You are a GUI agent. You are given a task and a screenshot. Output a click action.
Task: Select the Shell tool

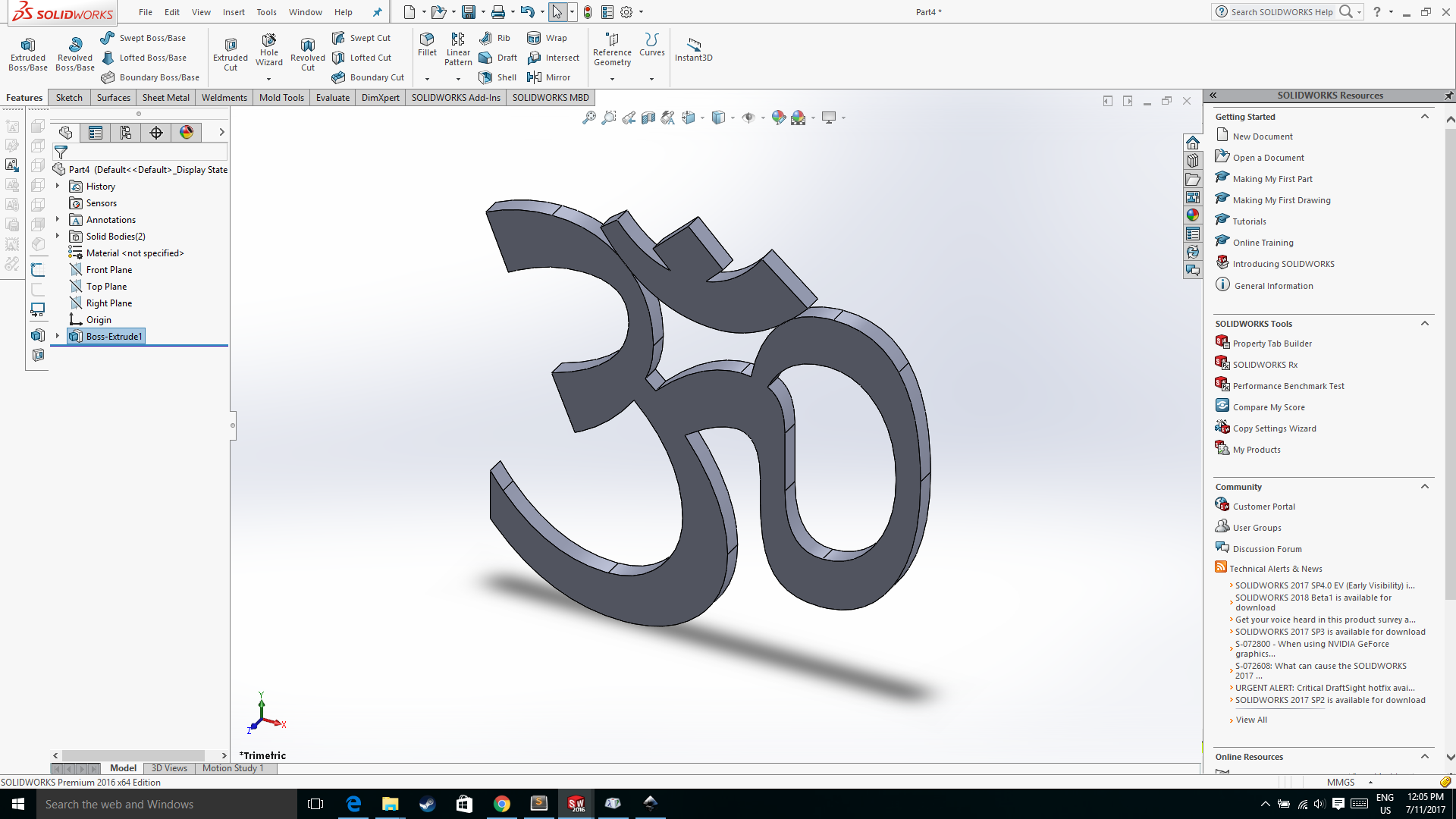click(497, 77)
